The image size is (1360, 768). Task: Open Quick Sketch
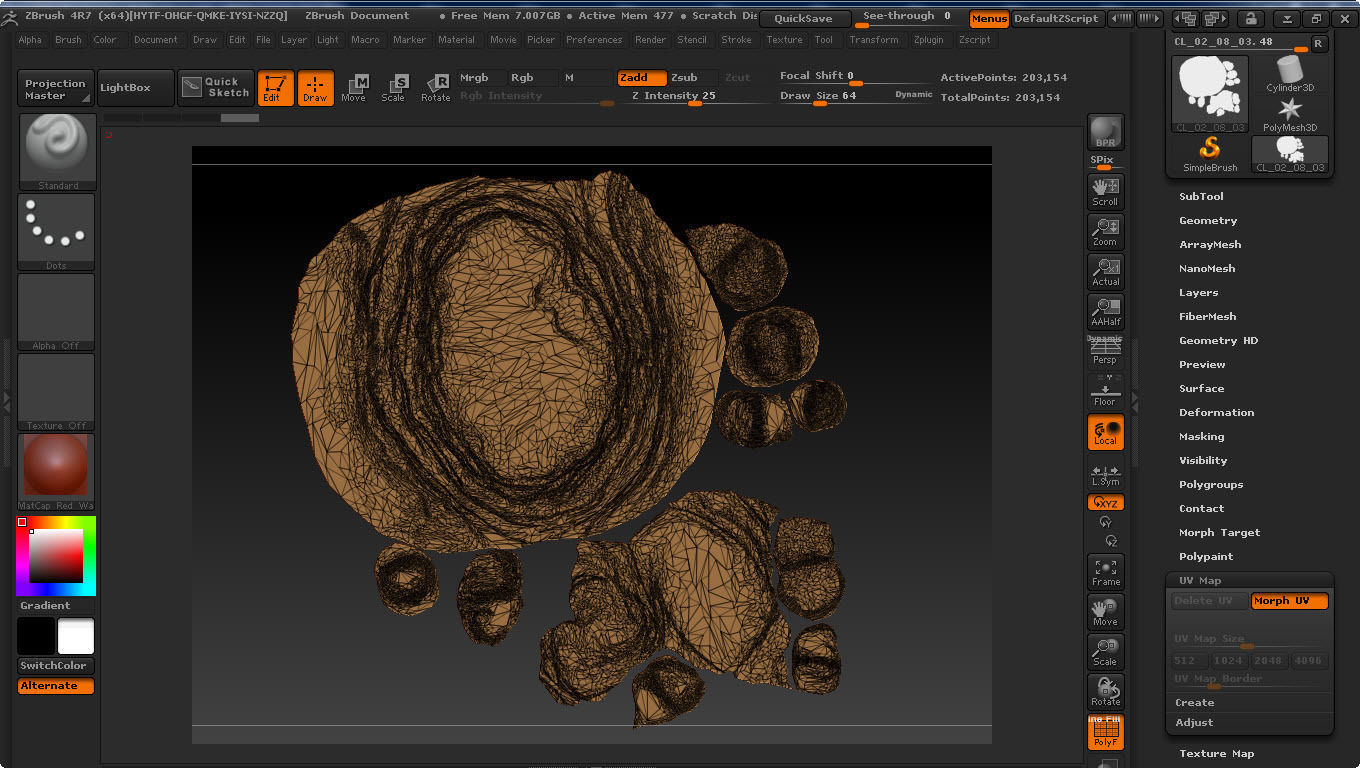click(x=216, y=87)
